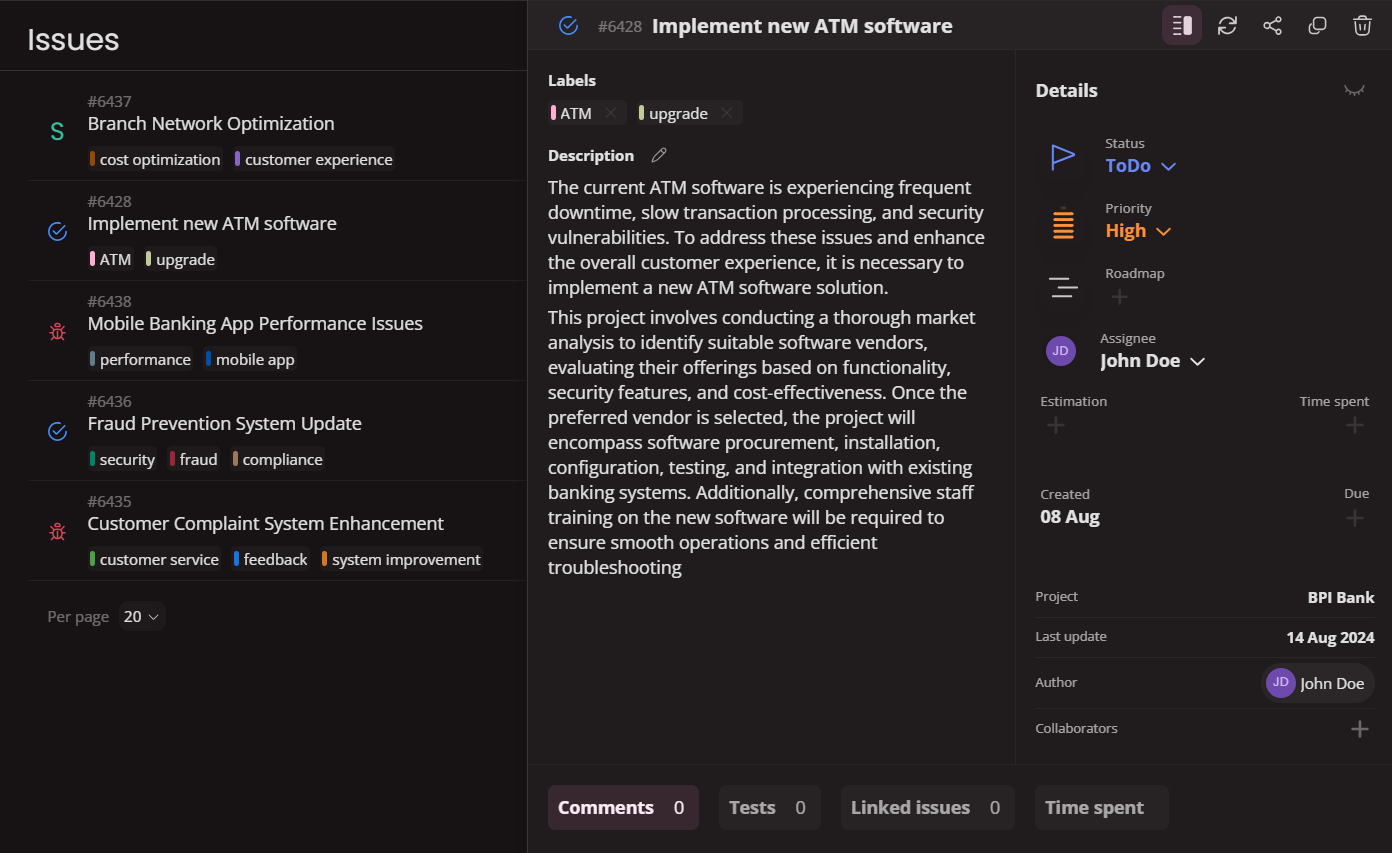Open Customer Complaint System Enhancement issue
Viewport: 1392px width, 853px height.
tap(266, 524)
